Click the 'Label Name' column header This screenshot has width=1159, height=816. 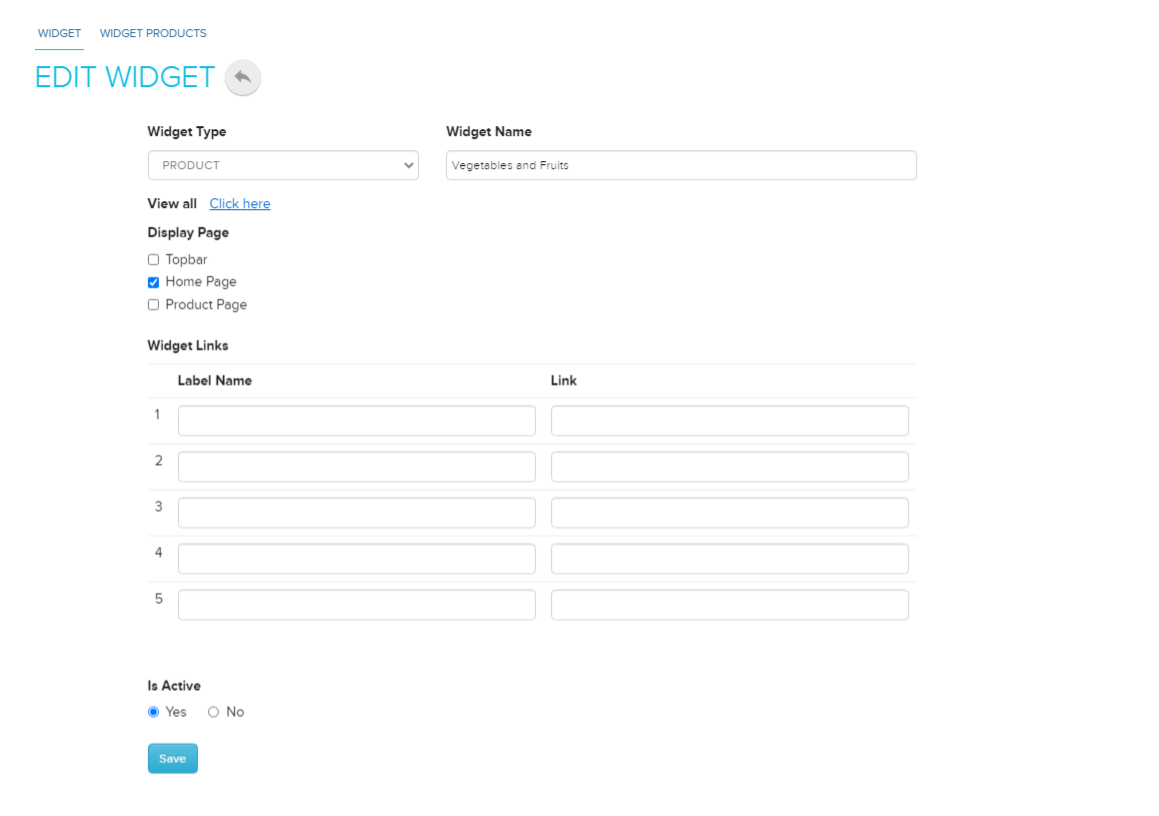tap(214, 381)
